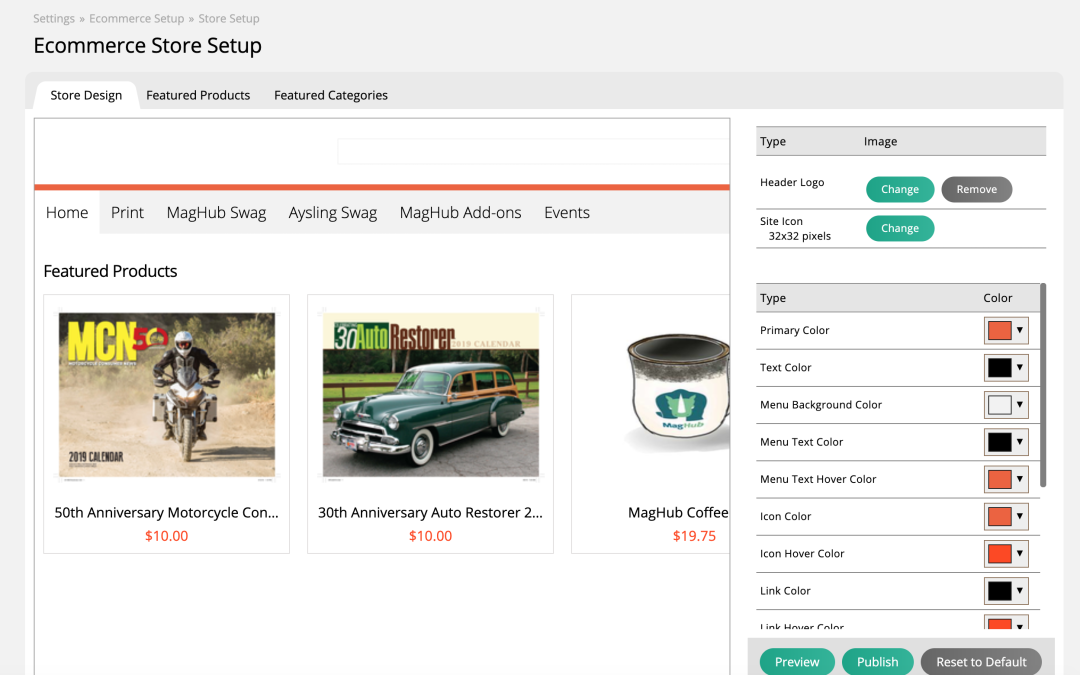The image size is (1080, 675).
Task: Select Home in the store preview menu
Action: coord(67,212)
